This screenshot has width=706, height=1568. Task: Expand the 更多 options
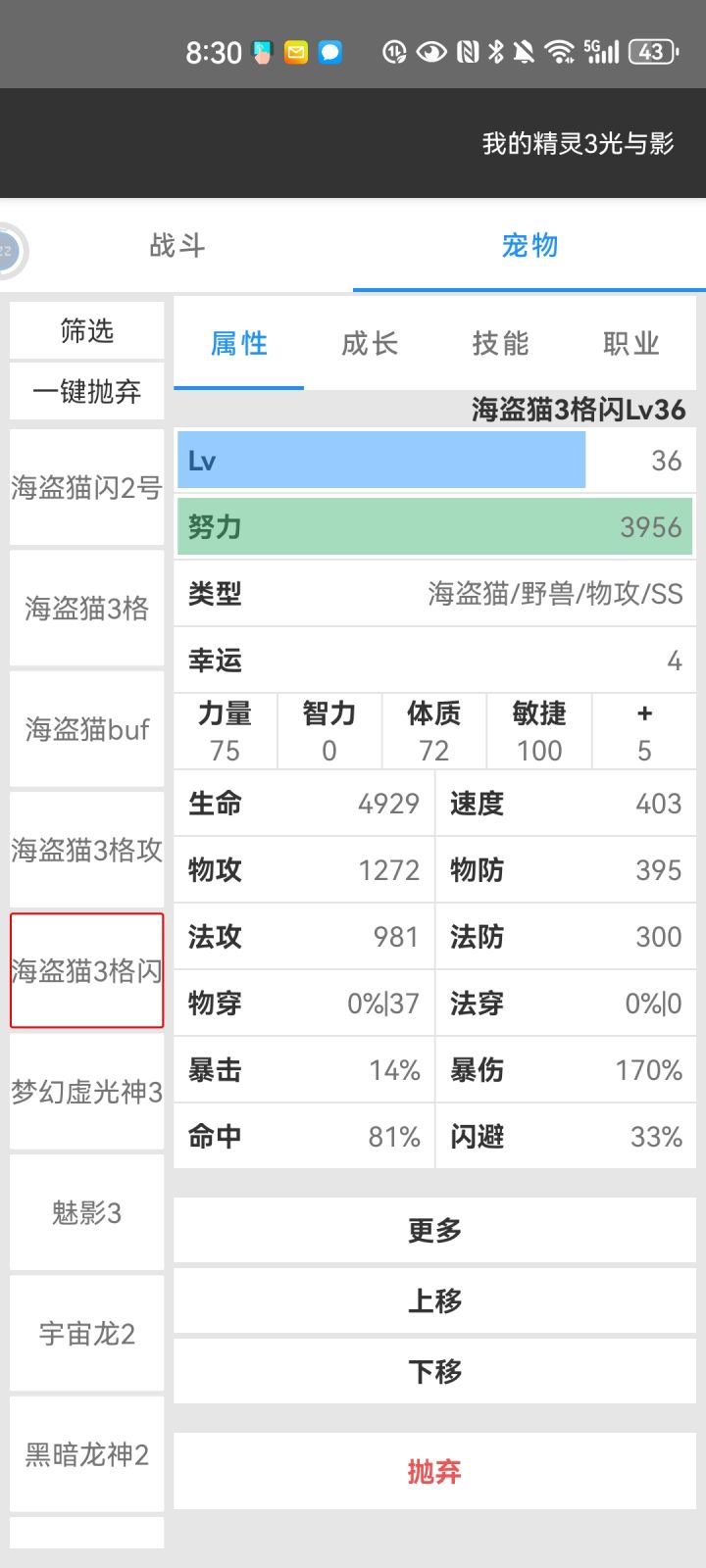click(434, 1230)
